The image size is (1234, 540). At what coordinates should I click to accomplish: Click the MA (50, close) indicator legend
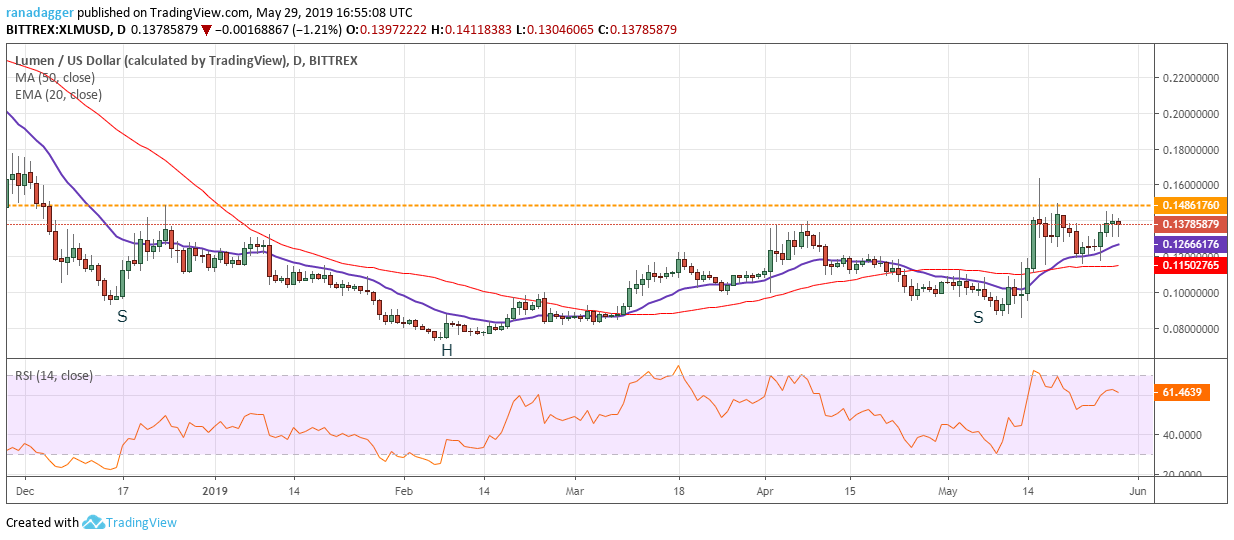pos(57,77)
